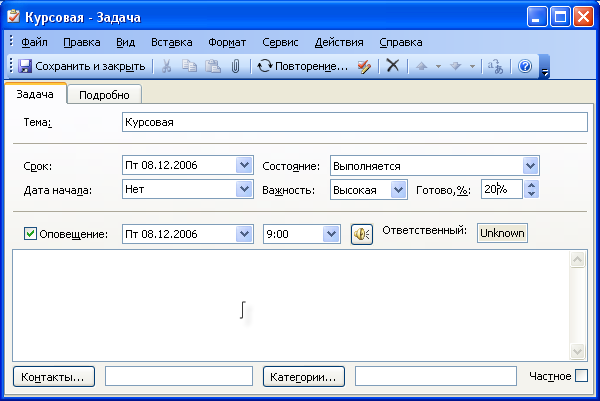Click the contacts text field
The height and width of the screenshot is (401, 600).
[x=179, y=376]
